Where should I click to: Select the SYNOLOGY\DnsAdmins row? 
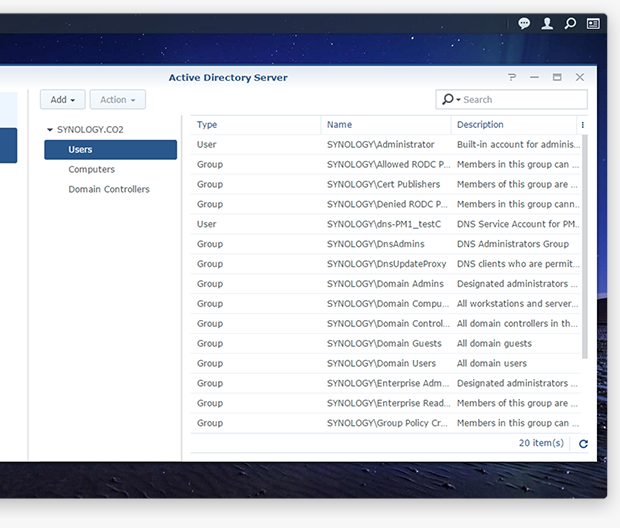(x=386, y=244)
